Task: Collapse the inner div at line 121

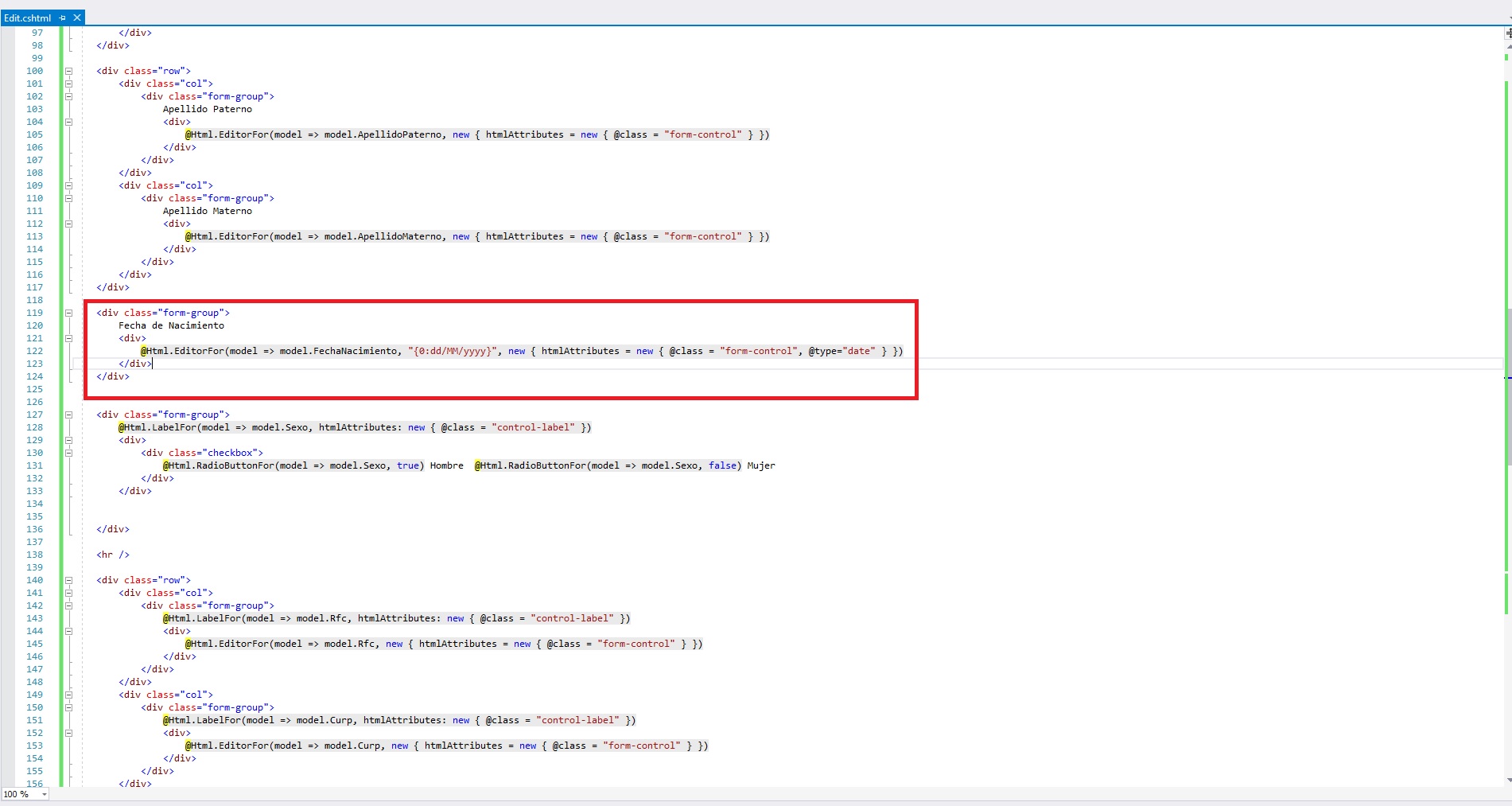Action: pos(68,338)
